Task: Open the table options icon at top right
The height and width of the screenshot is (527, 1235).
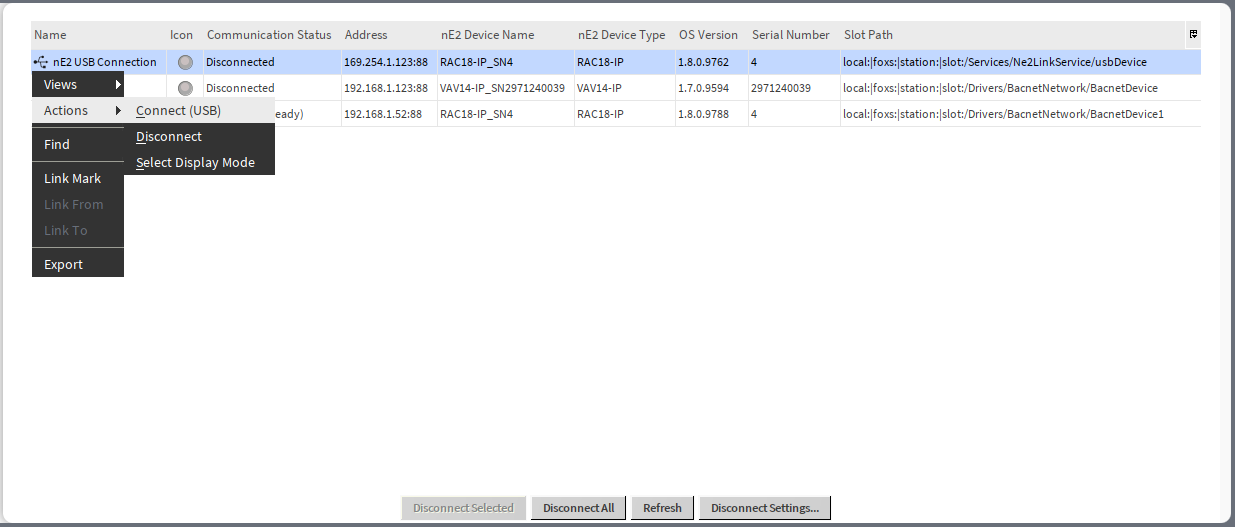Action: pos(1193,34)
